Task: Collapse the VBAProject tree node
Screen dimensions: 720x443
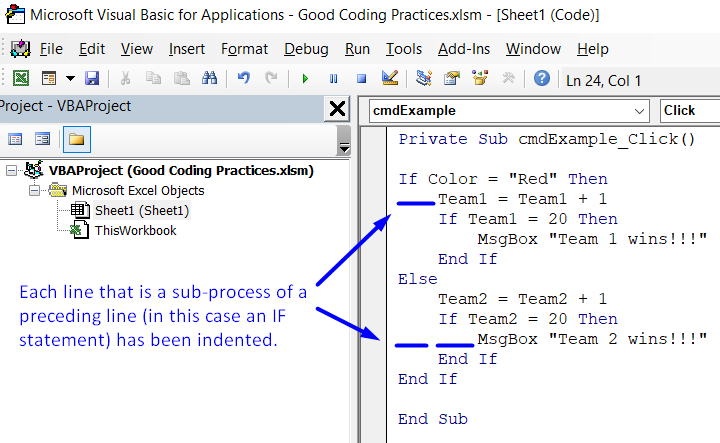Action: point(11,171)
